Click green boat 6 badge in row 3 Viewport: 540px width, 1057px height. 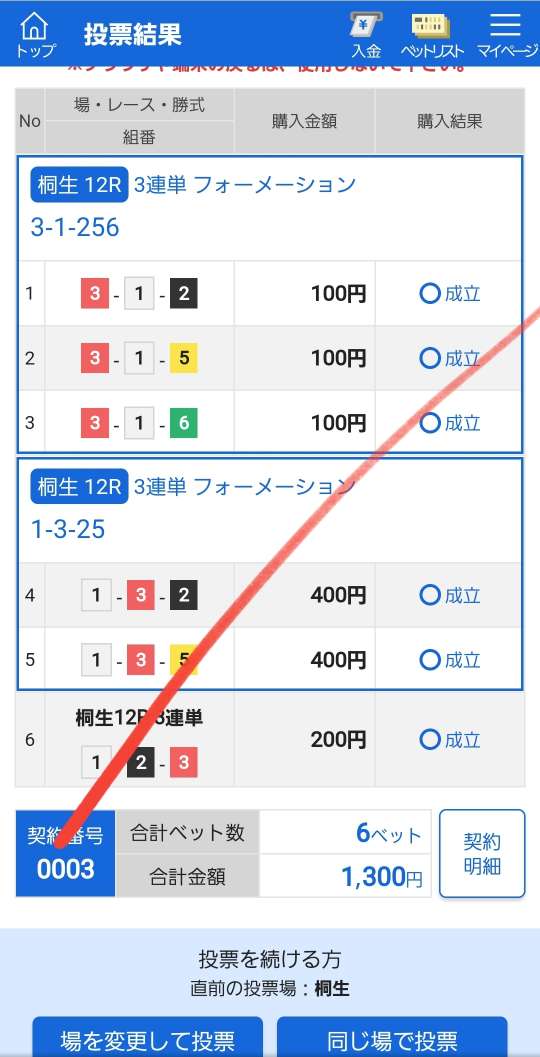coord(183,423)
